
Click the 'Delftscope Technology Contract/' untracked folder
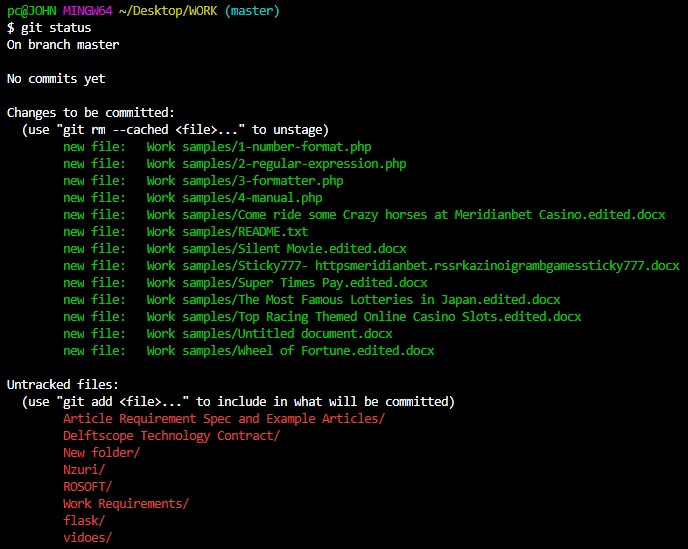click(171, 436)
